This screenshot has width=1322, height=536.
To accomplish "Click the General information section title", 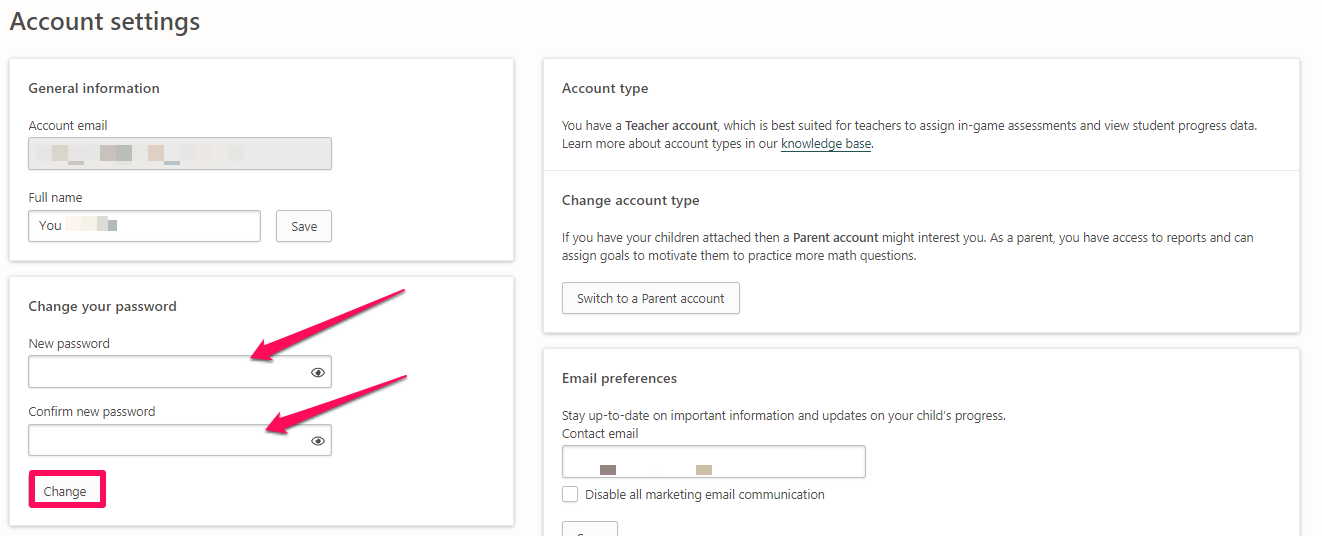I will [x=94, y=88].
